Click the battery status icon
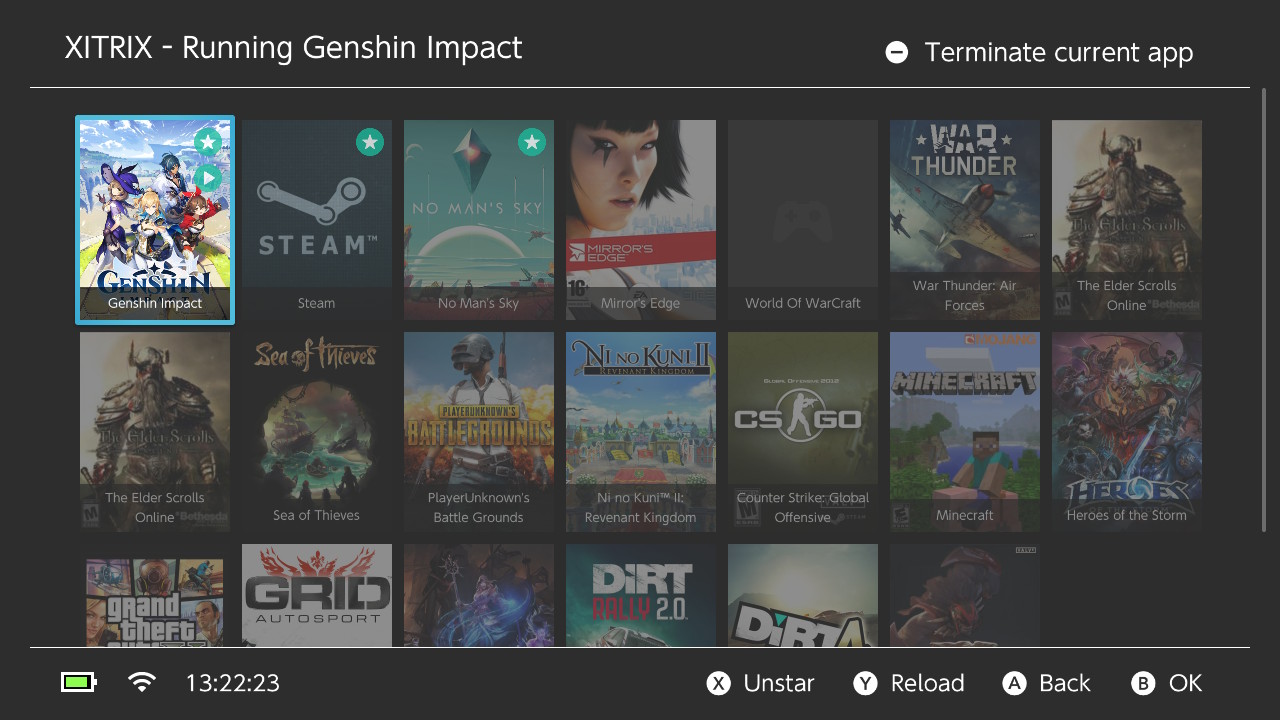The image size is (1280, 720). 79,683
